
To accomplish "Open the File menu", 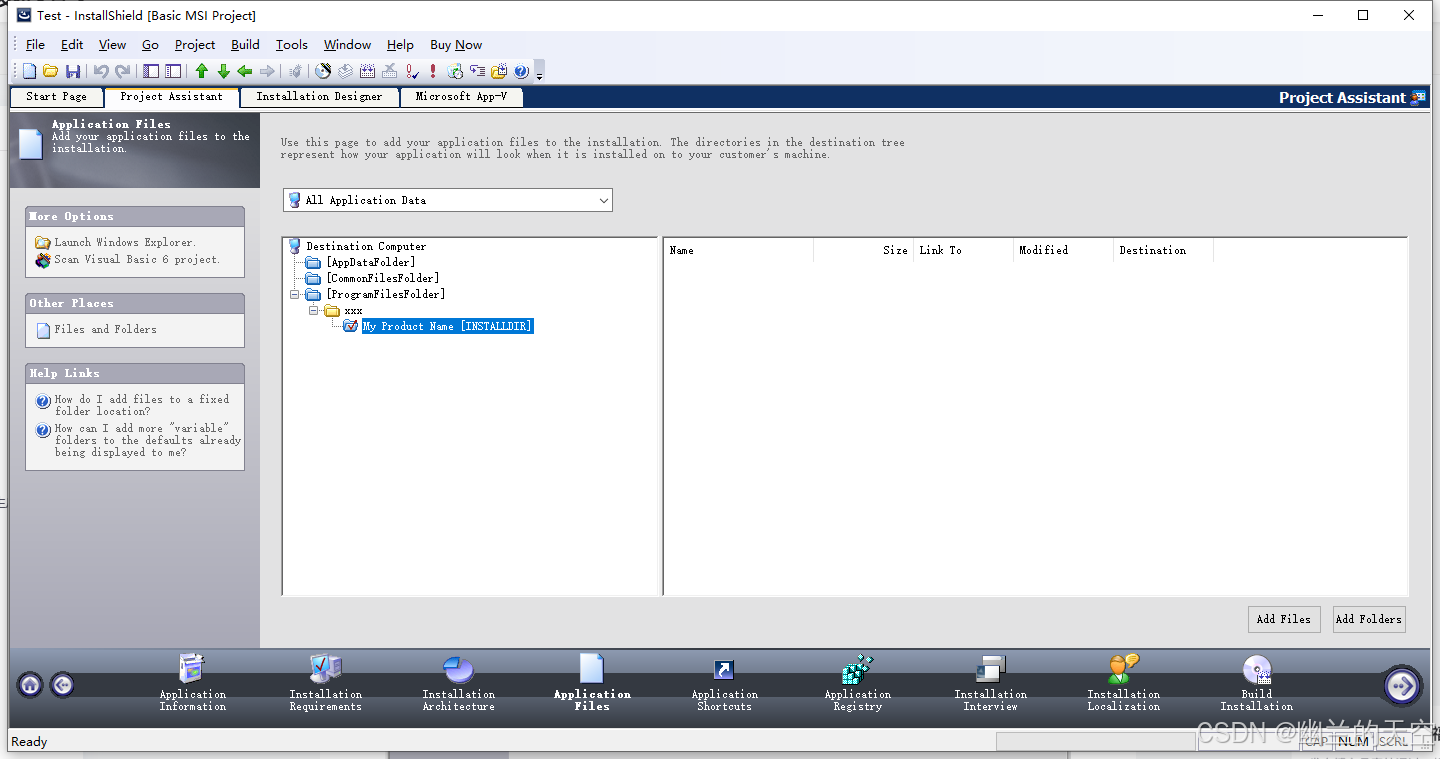I will point(35,45).
